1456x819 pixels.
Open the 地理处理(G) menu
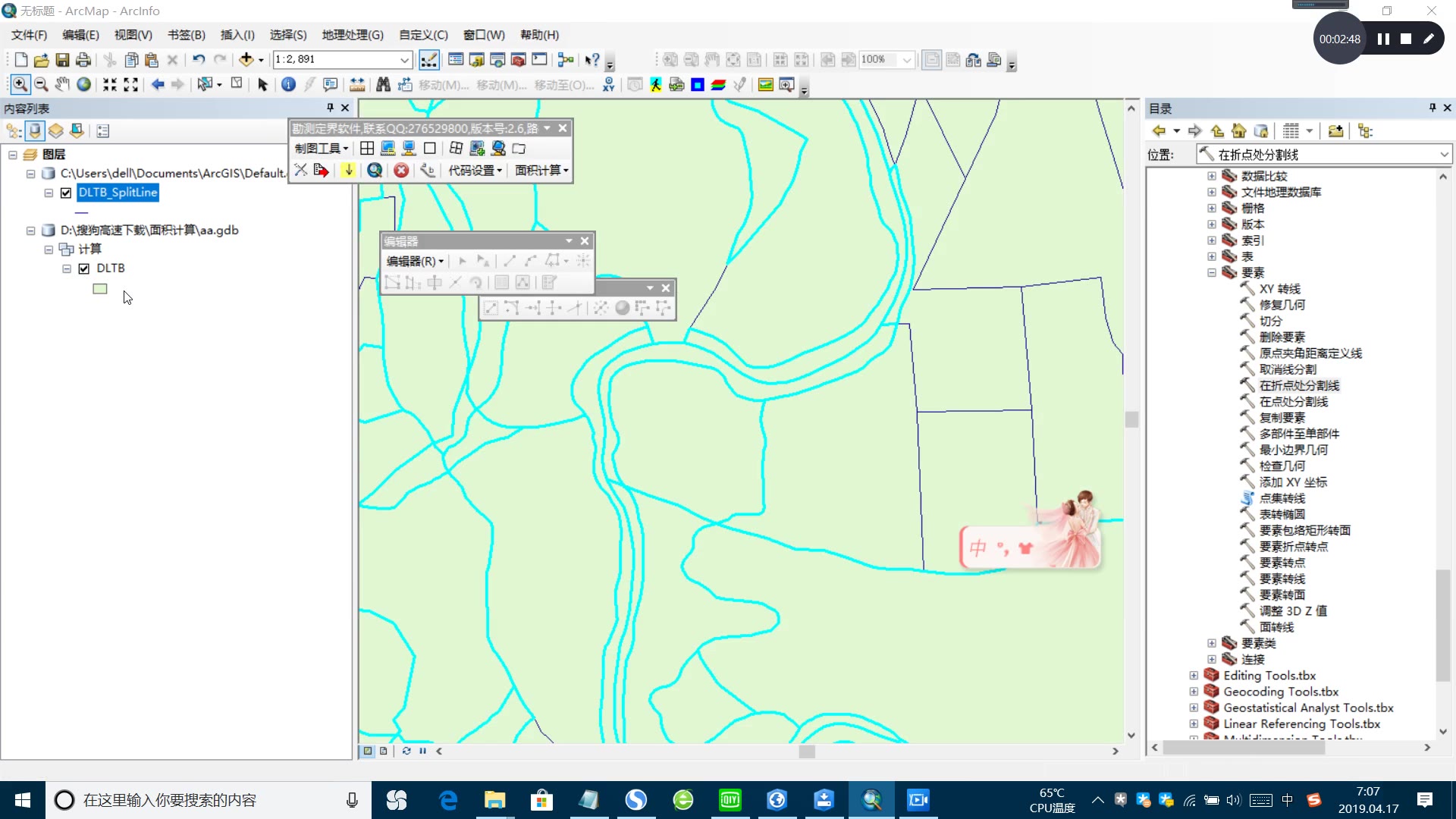point(353,35)
